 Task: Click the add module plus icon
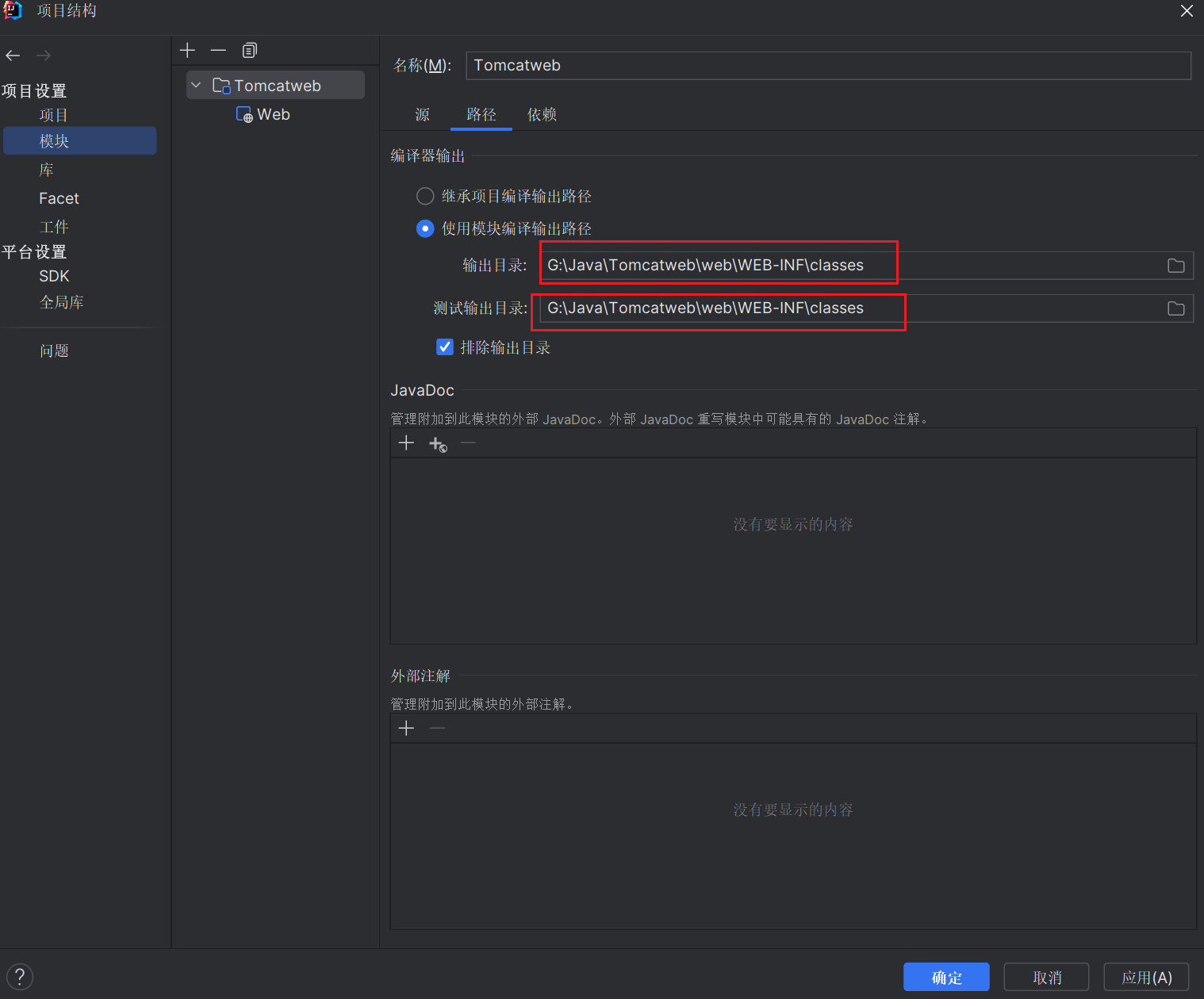click(x=187, y=51)
